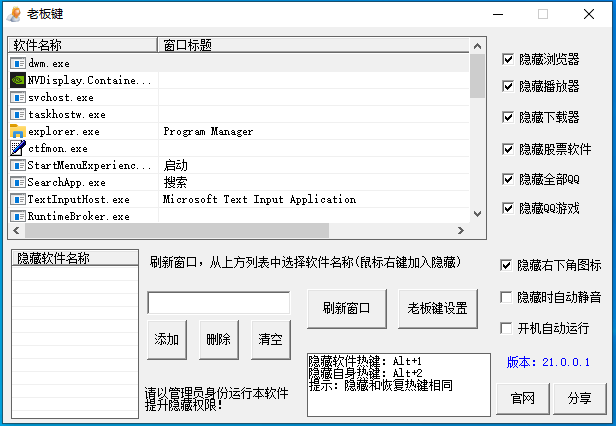Click the dwm.exe process icon
Image resolution: width=616 pixels, height=426 pixels.
pos(18,63)
